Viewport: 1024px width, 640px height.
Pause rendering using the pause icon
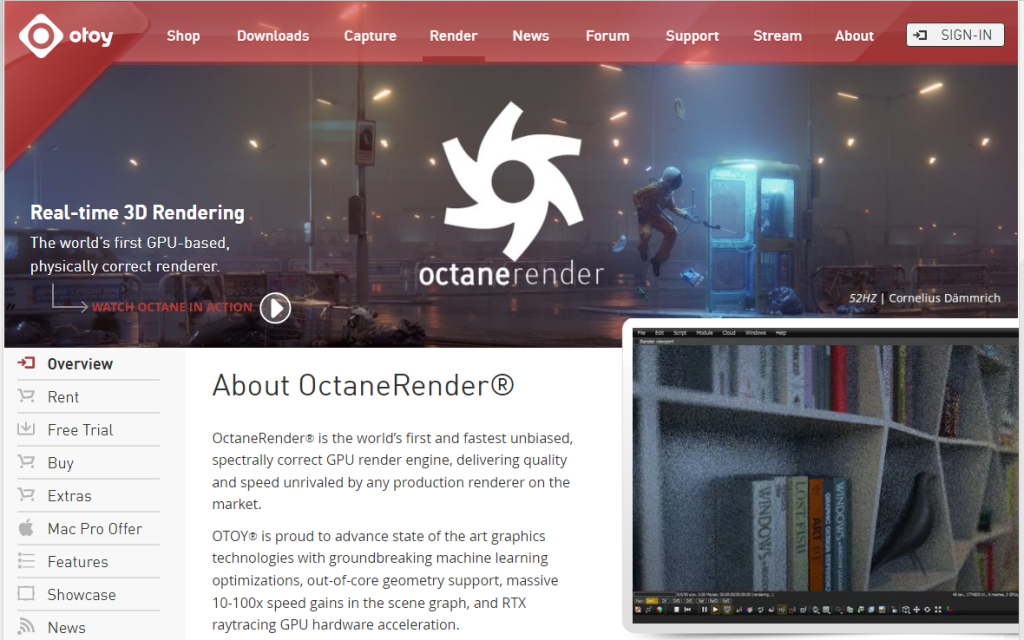pos(704,610)
